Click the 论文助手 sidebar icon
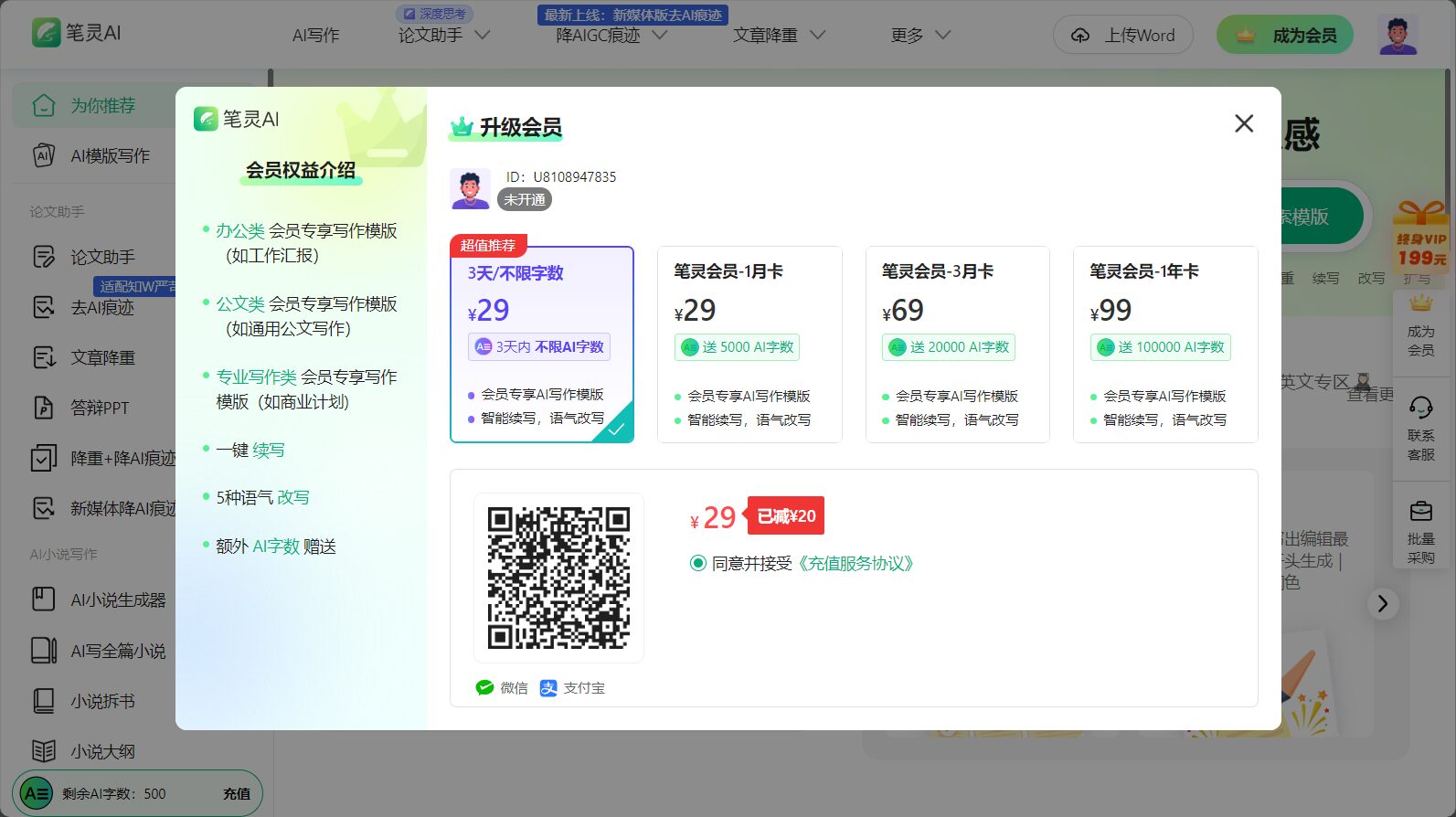This screenshot has height=817, width=1456. pyautogui.click(x=44, y=257)
